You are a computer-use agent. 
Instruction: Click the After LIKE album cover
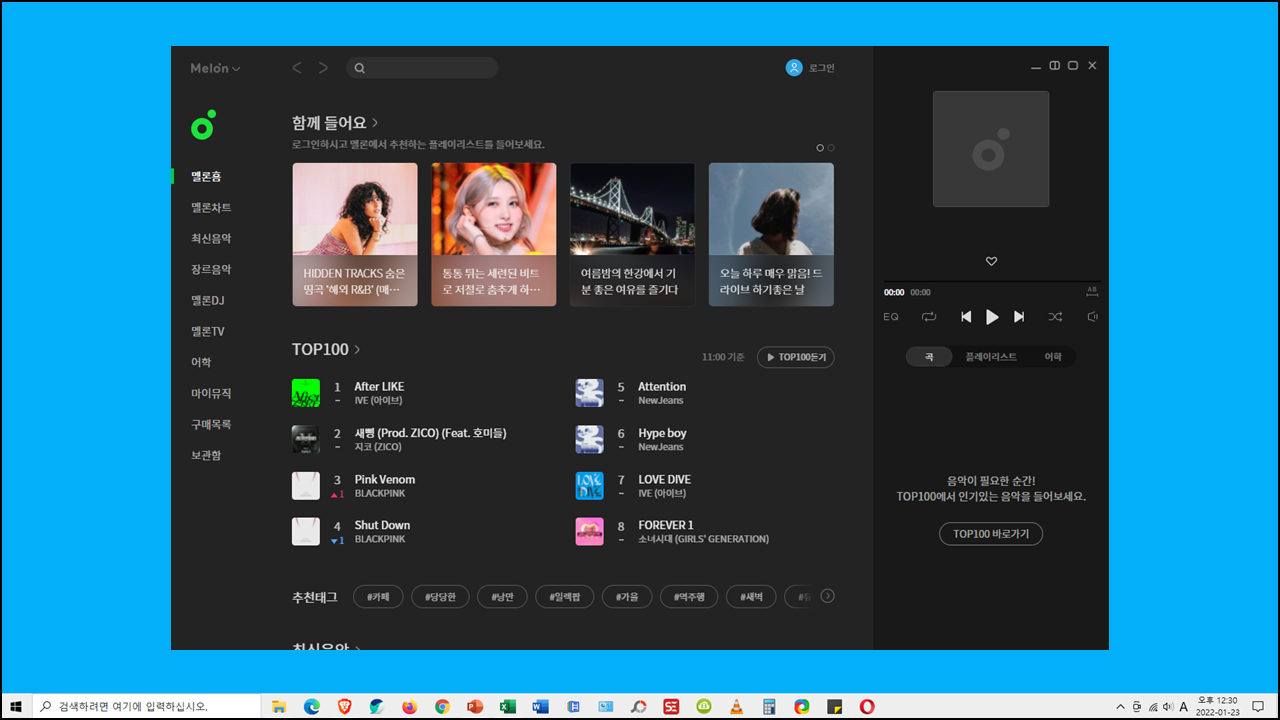pyautogui.click(x=306, y=393)
